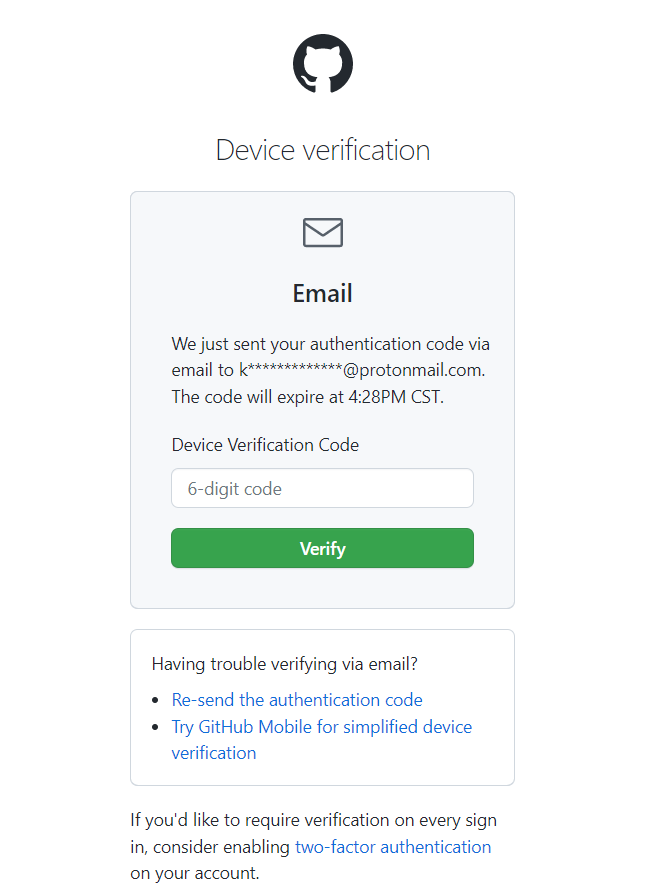The image size is (651, 891).
Task: Re-send the authentication code
Action: pos(297,700)
